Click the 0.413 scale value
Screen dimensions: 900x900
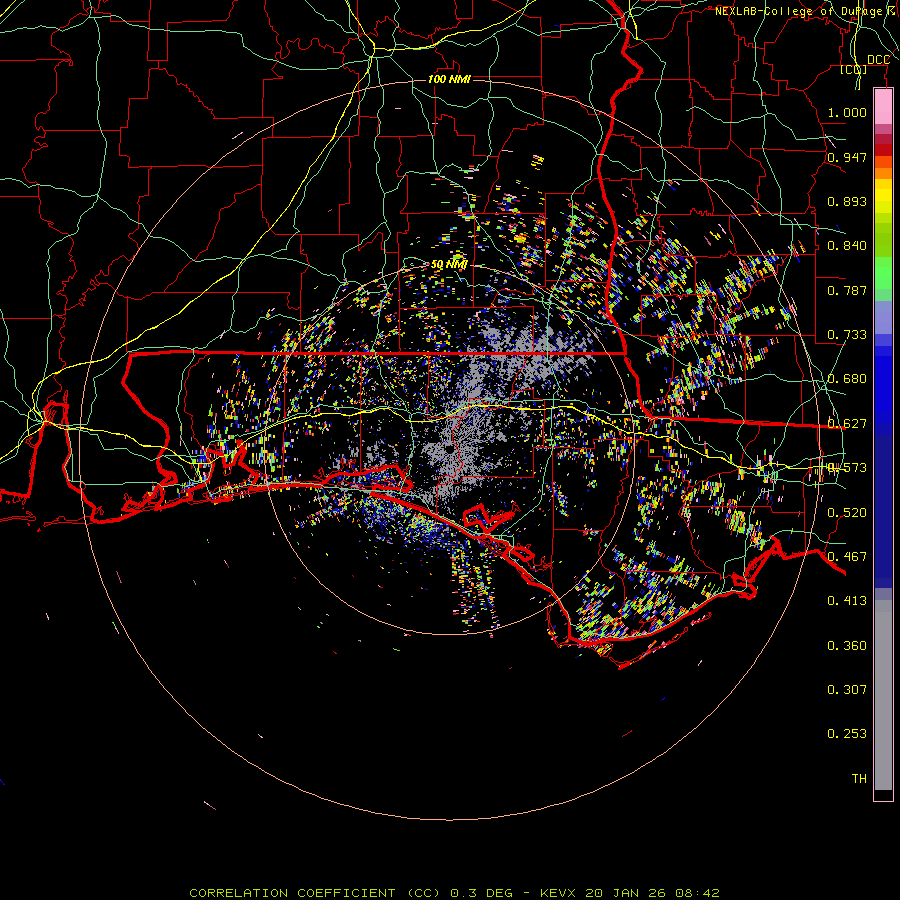click(x=847, y=601)
